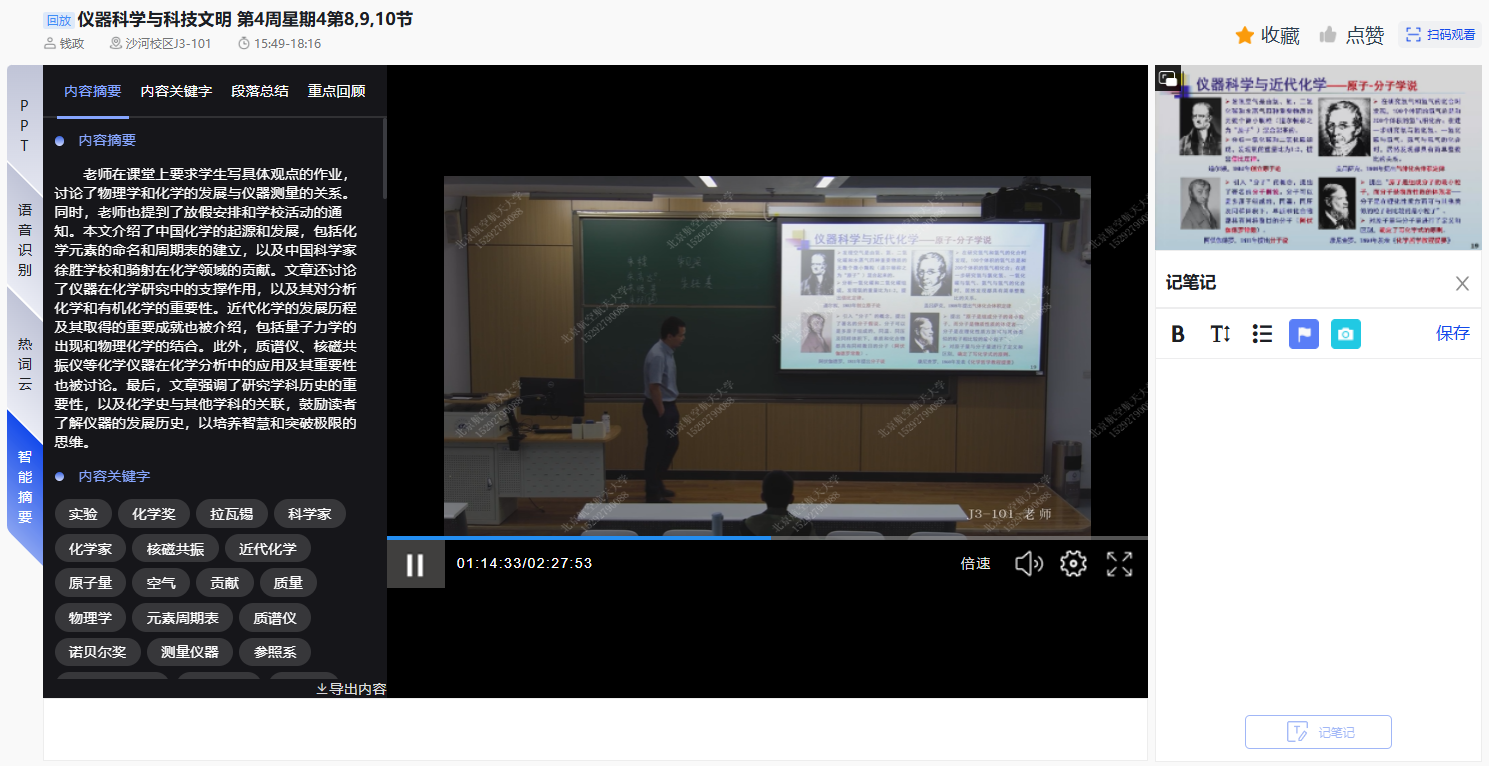Switch to 语音识别 side tab

click(x=25, y=240)
